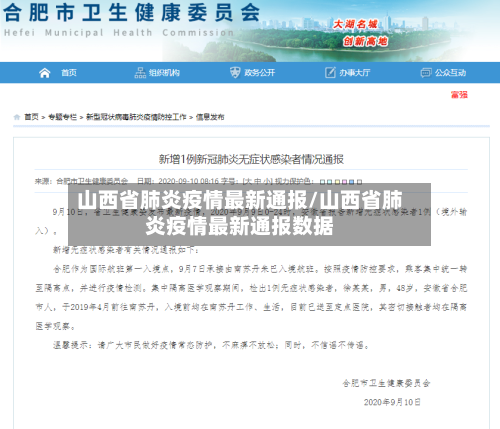
Task: Click the line 新增无症状感染者有关情况通报如下
Action: point(126,250)
